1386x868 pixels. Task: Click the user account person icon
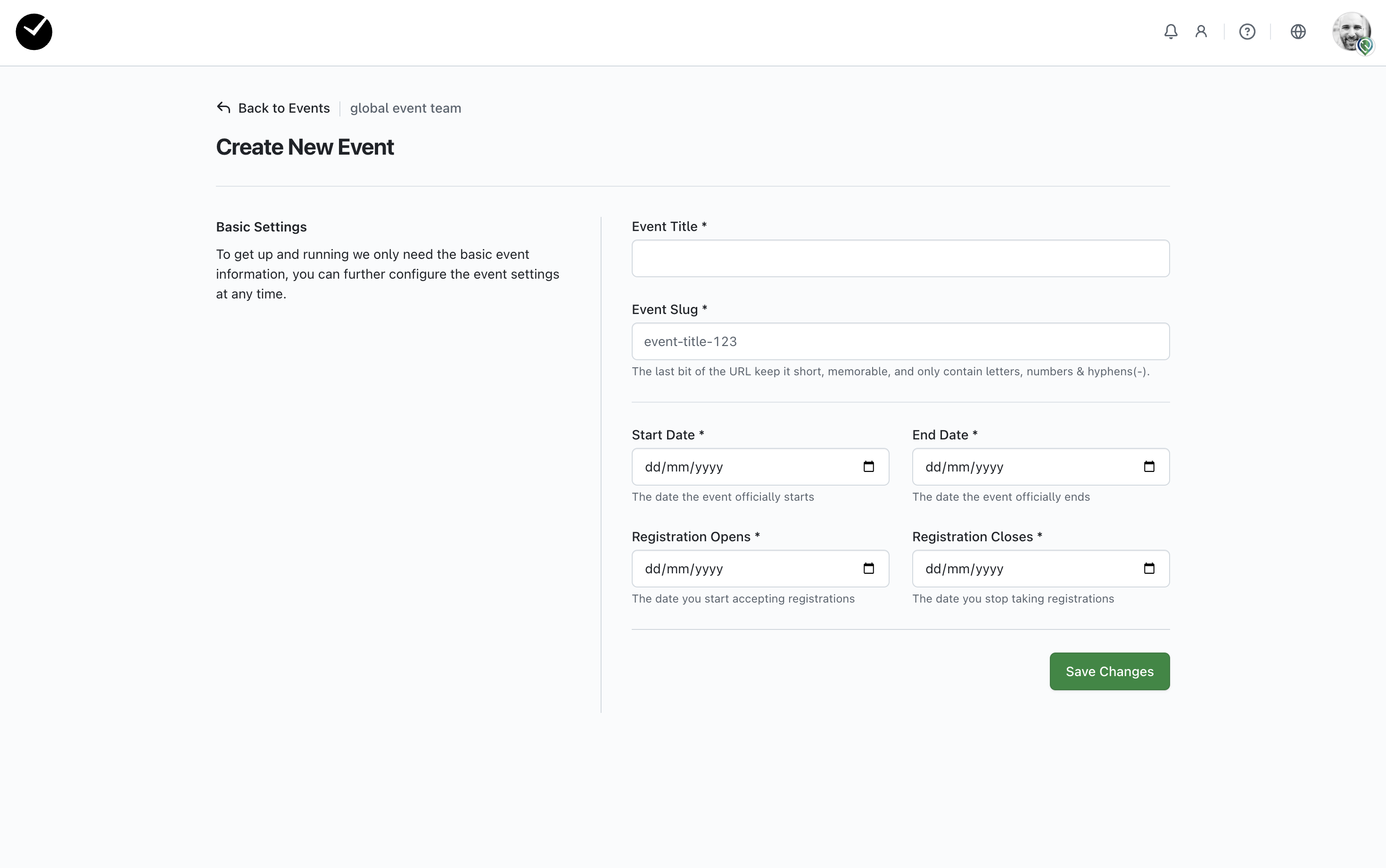(1201, 32)
